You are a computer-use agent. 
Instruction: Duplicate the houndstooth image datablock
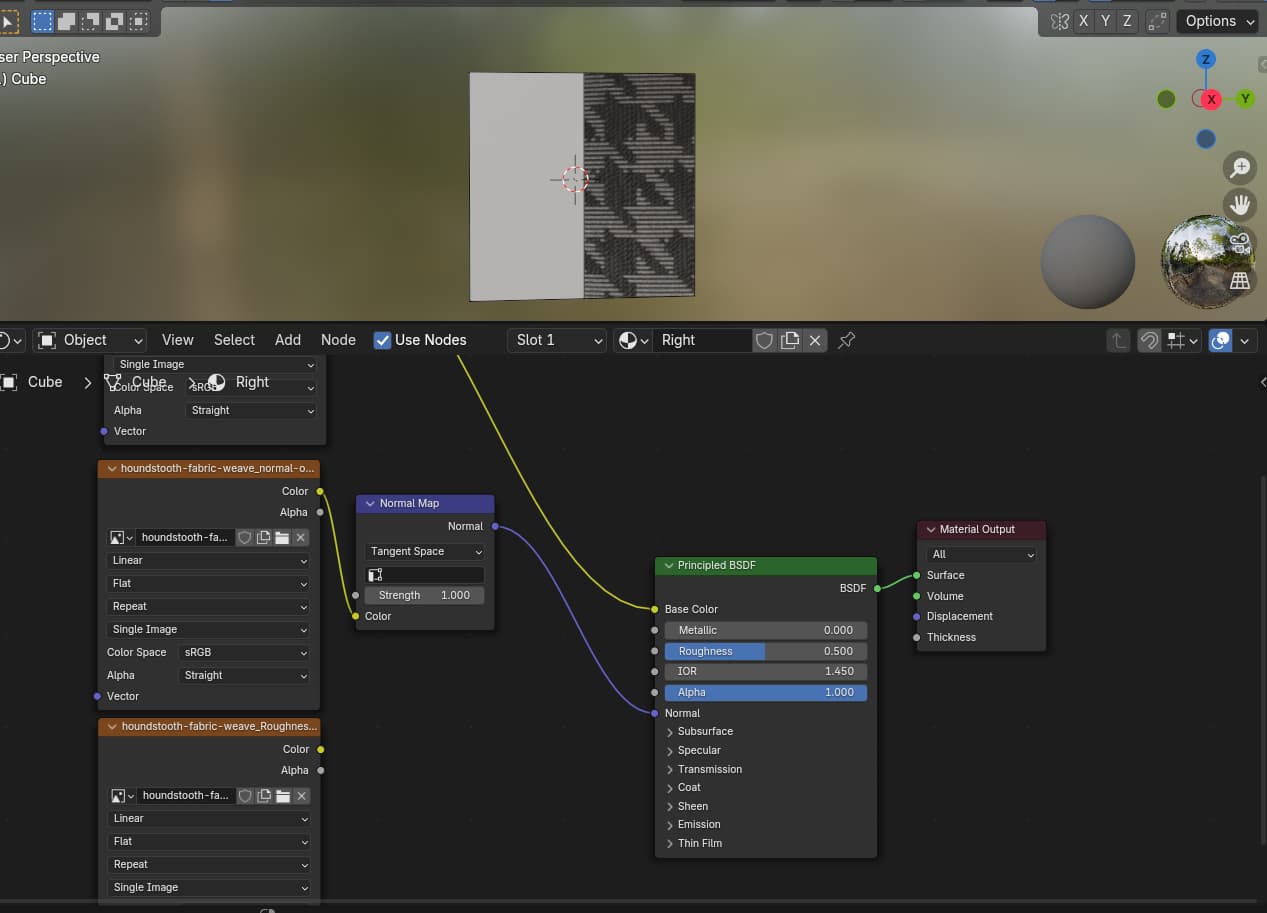263,537
